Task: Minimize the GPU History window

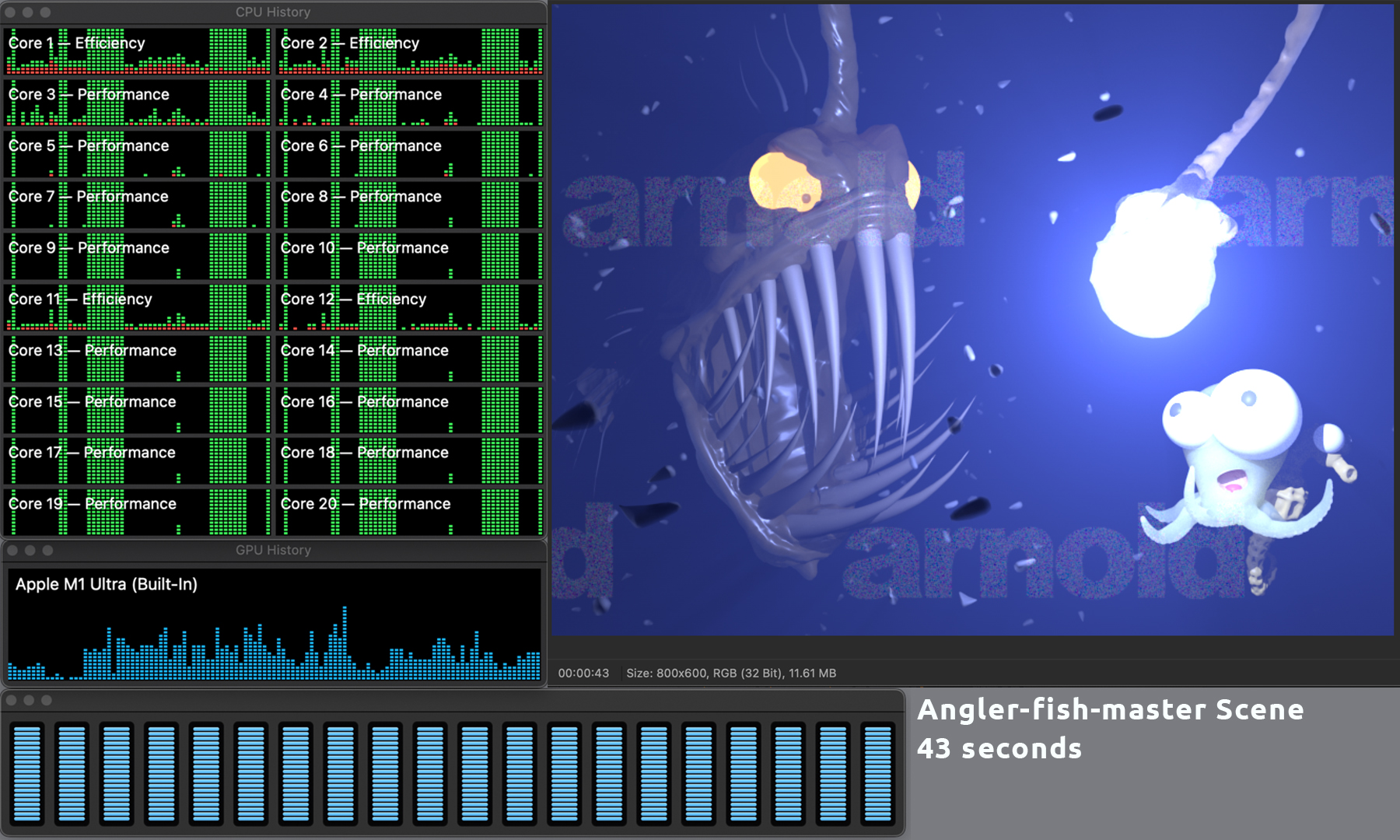Action: click(x=30, y=550)
